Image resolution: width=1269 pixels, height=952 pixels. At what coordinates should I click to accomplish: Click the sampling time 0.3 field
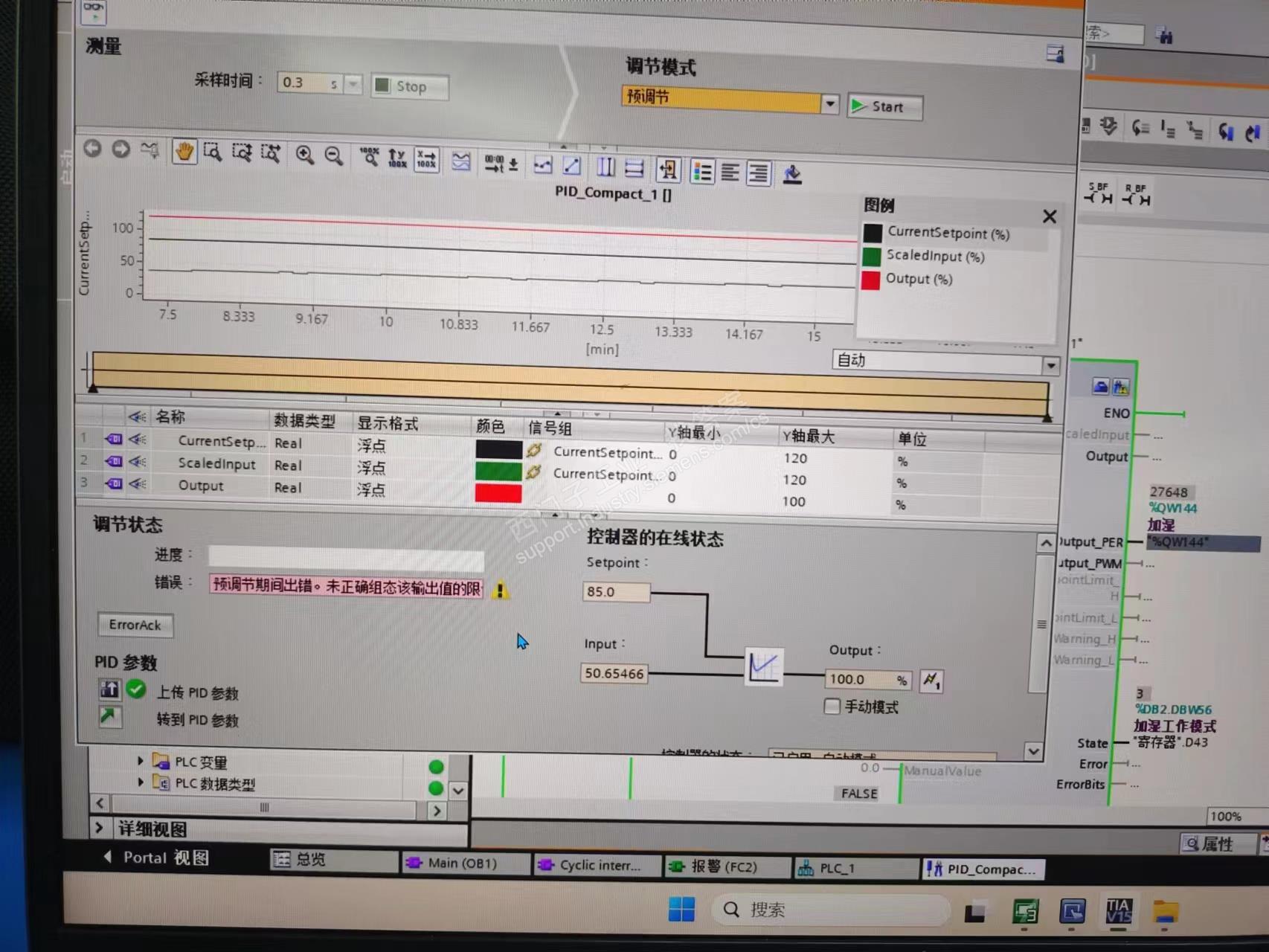(310, 83)
